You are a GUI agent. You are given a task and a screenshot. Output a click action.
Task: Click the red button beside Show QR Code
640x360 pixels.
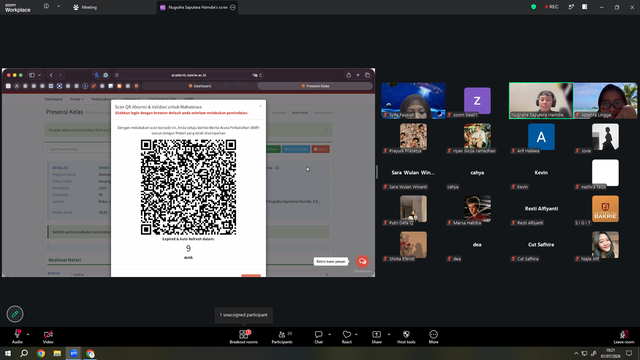[x=321, y=149]
